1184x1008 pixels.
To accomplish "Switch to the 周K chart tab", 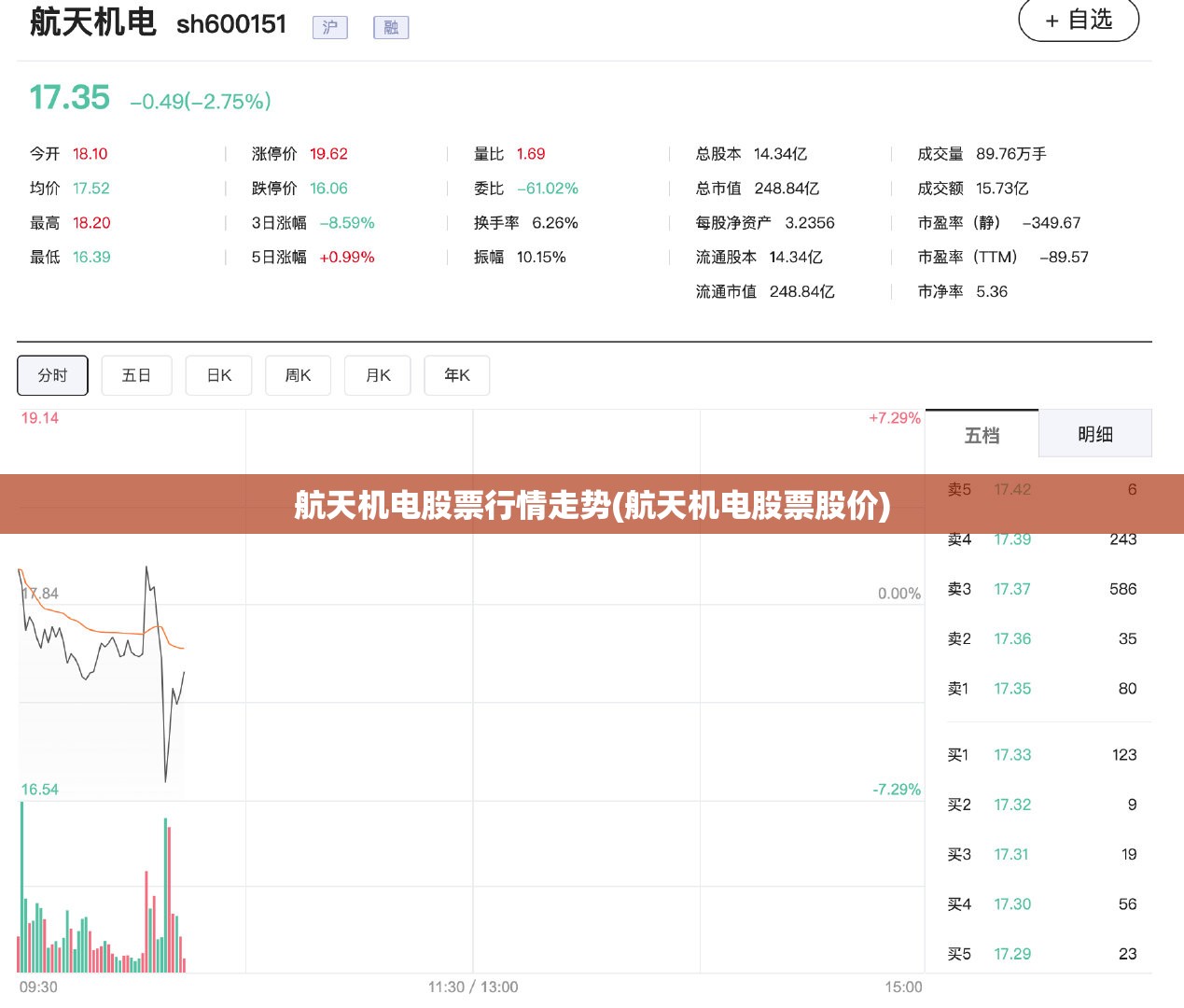I will tap(298, 375).
